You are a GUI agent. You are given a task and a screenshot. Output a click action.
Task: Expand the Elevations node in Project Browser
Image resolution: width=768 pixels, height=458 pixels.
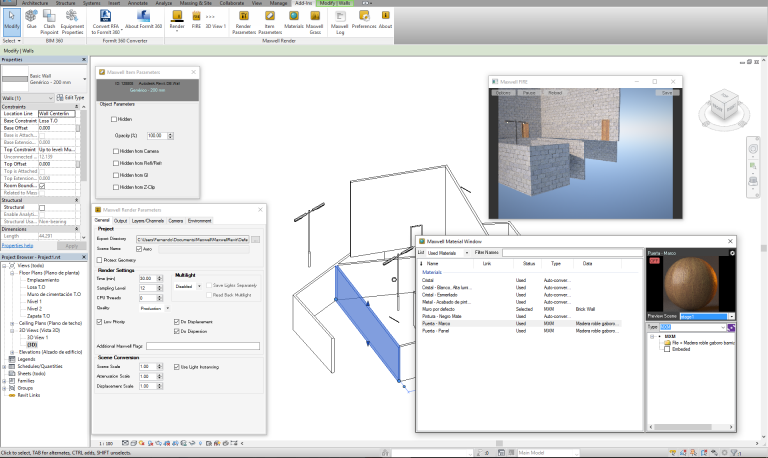(12, 352)
